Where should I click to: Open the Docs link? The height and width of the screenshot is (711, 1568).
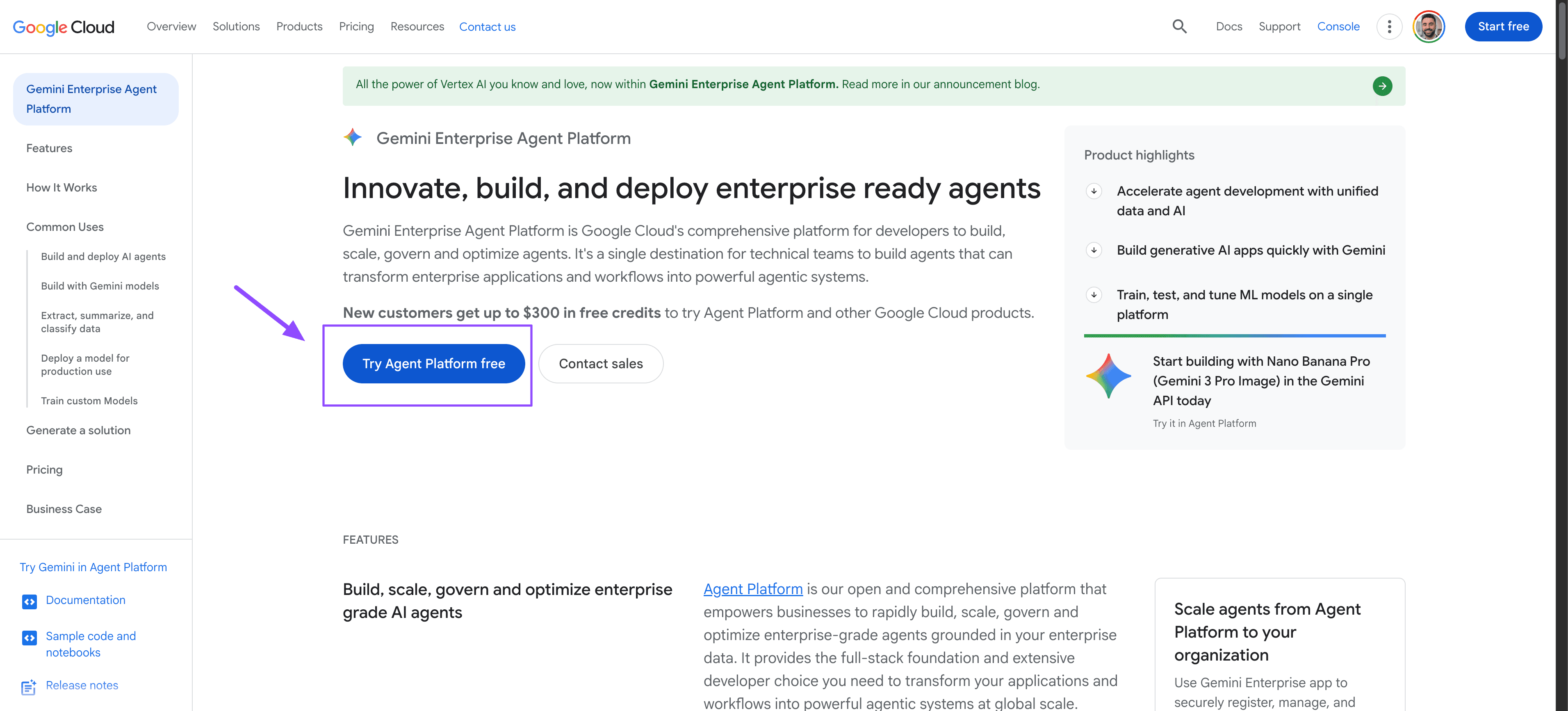pos(1228,27)
